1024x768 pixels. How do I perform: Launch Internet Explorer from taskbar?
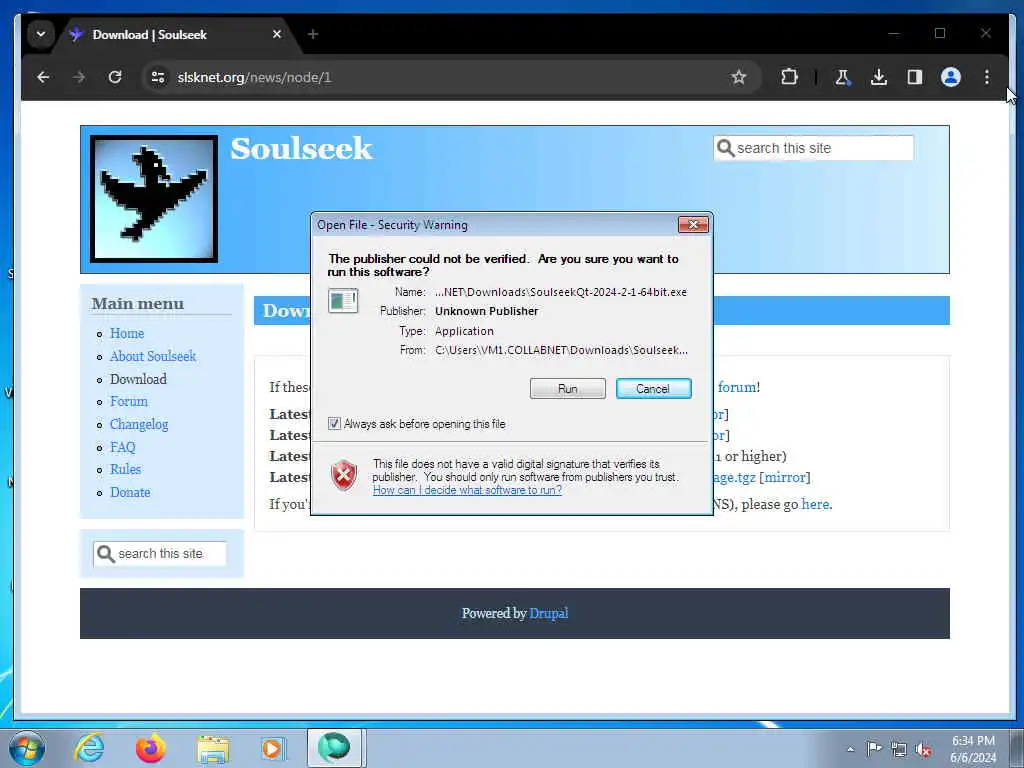click(89, 748)
